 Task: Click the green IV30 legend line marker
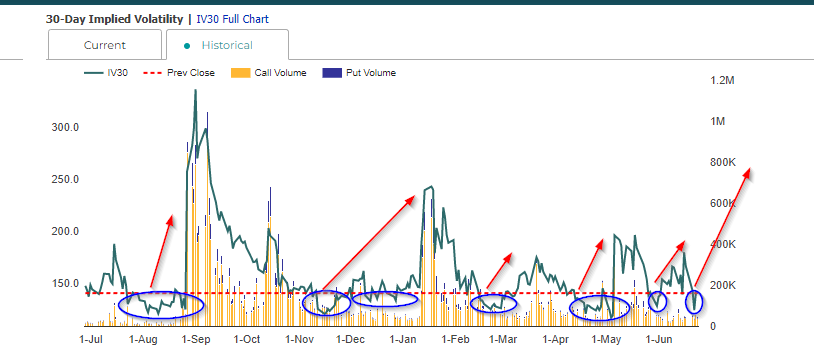pyautogui.click(x=93, y=73)
